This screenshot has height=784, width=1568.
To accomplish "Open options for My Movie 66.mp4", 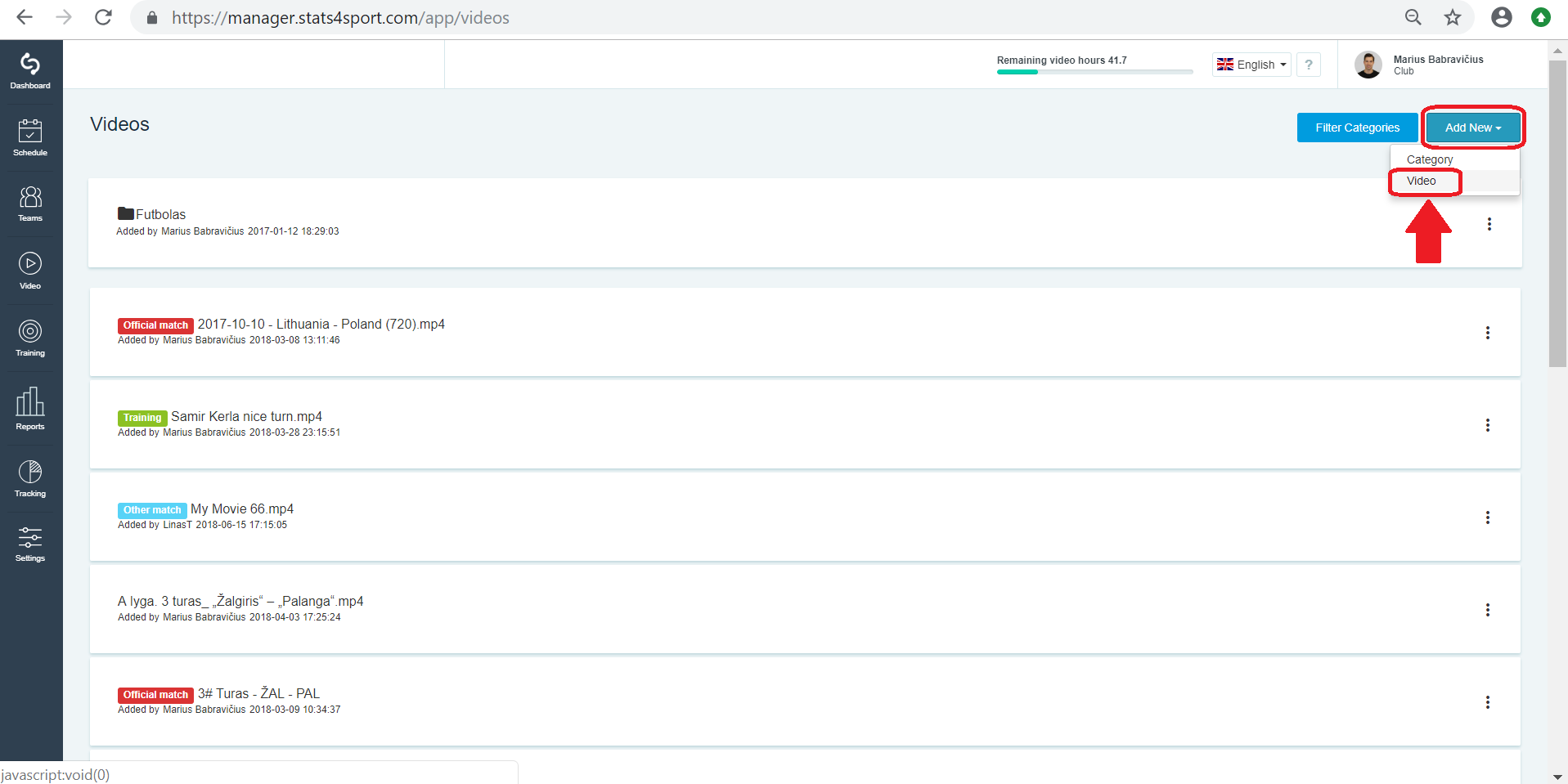I will [1488, 517].
